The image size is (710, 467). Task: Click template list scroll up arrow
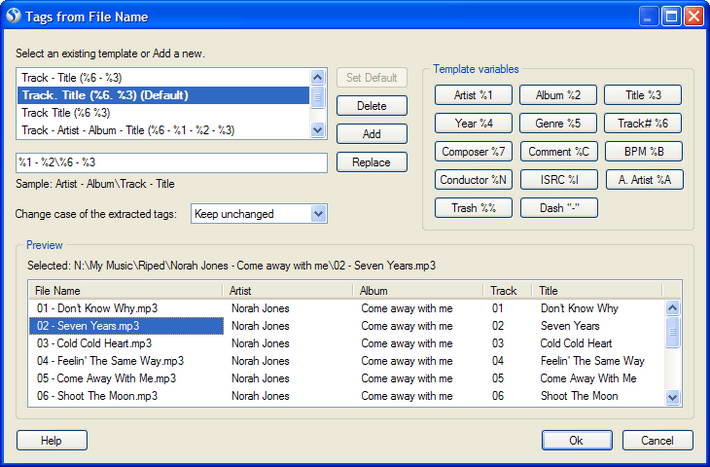318,77
